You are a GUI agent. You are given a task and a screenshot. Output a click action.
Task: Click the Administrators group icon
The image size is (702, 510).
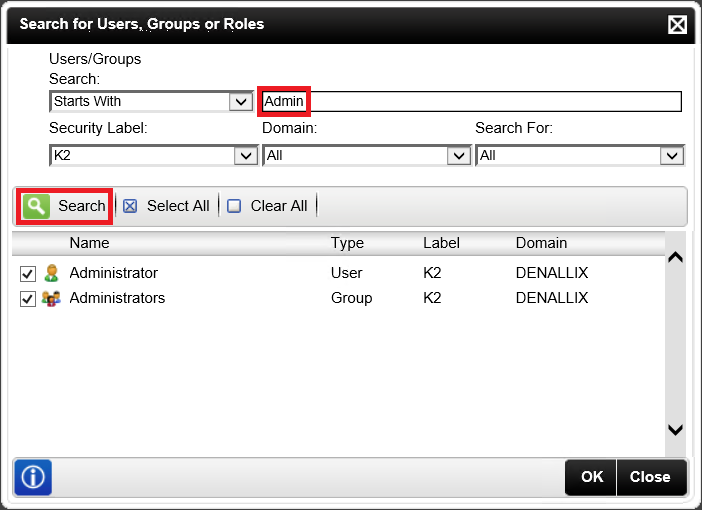click(x=51, y=298)
